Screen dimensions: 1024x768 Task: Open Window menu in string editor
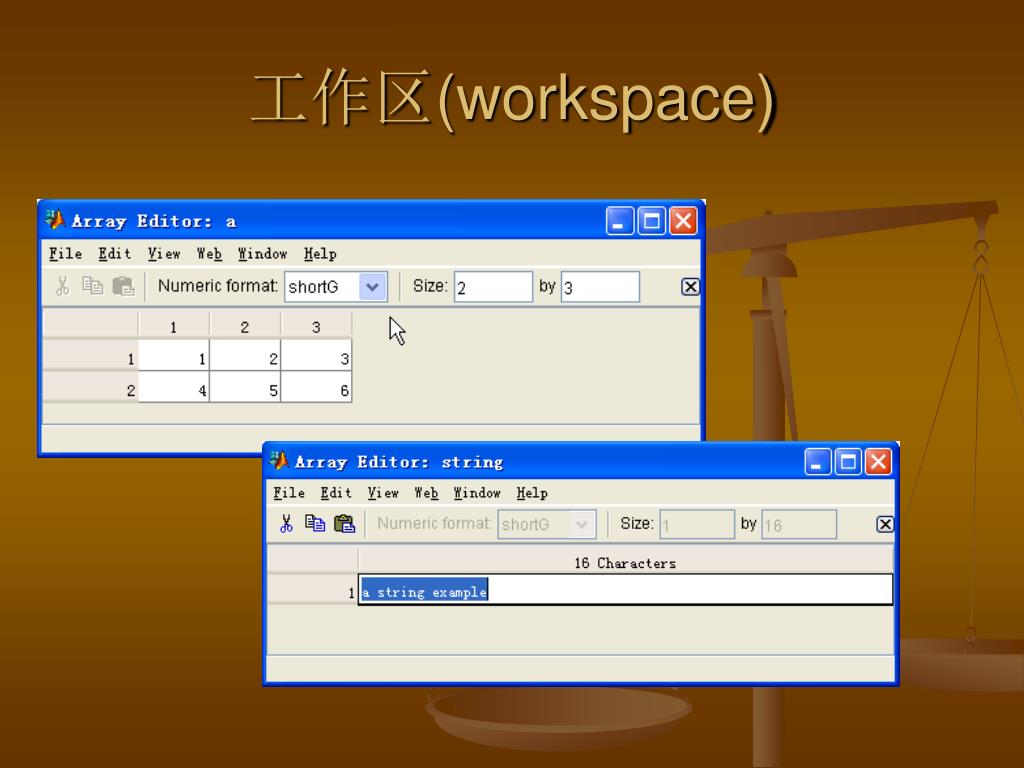click(x=477, y=493)
